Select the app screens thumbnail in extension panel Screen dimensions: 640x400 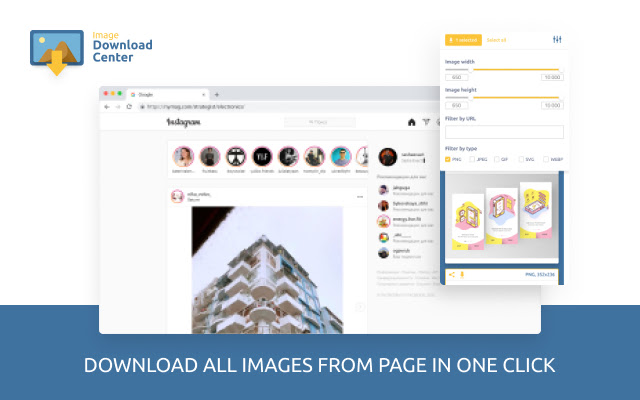[x=502, y=216]
